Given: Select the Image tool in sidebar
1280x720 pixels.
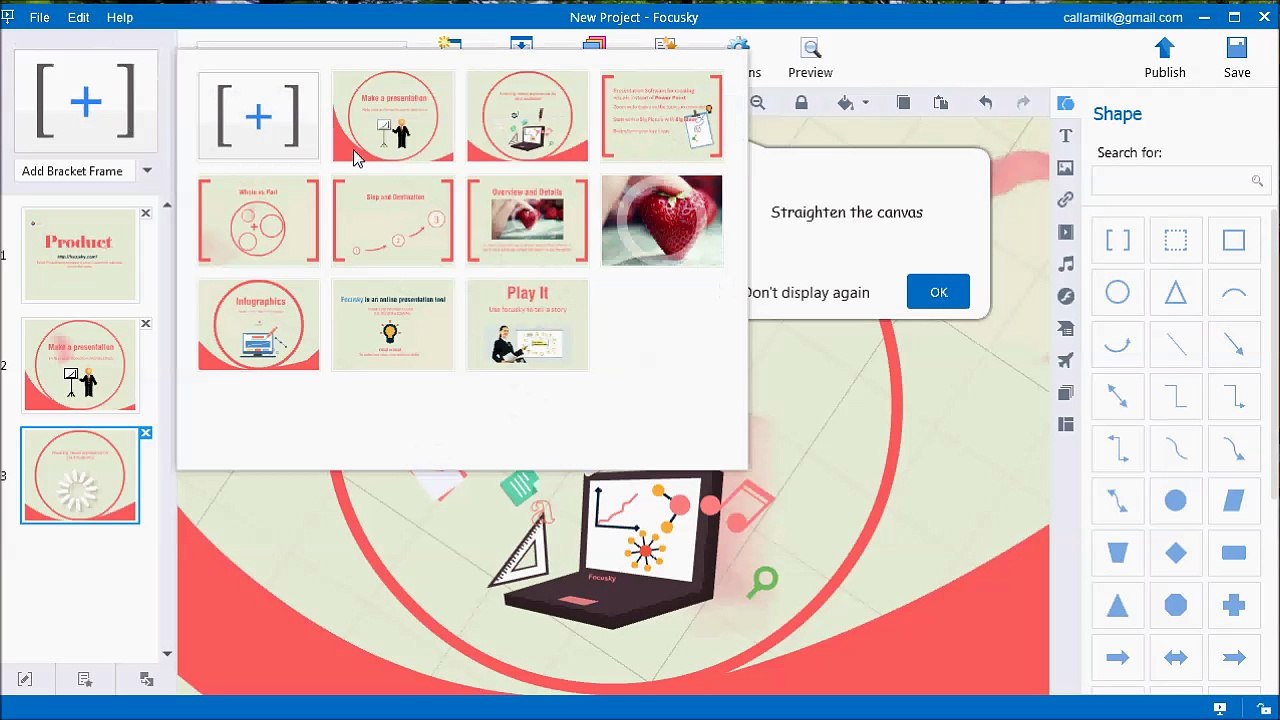Looking at the screenshot, I should (x=1066, y=167).
